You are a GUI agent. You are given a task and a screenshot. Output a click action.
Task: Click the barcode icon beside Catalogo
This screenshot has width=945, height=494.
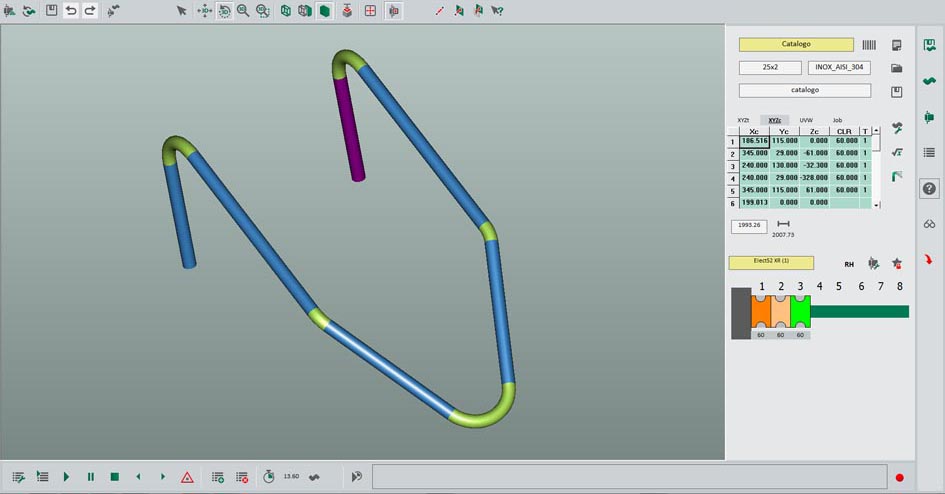tap(869, 45)
